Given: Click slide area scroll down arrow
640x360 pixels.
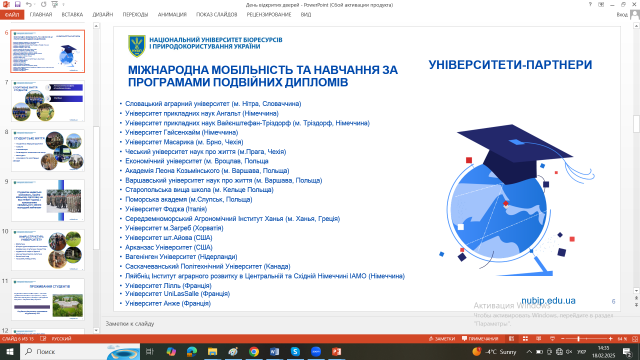Looking at the screenshot, I should point(636,291).
